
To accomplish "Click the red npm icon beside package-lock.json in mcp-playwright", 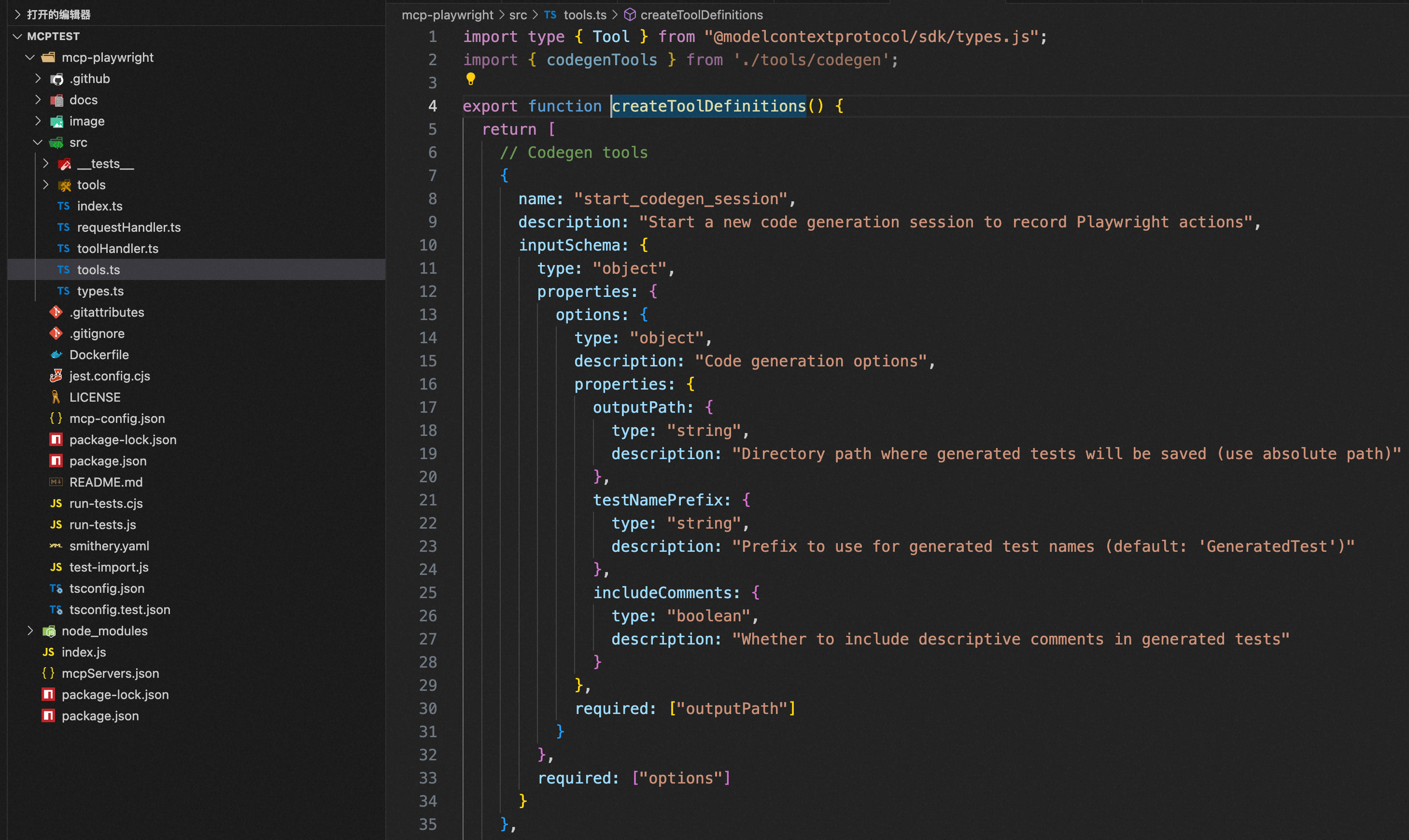I will [x=56, y=440].
